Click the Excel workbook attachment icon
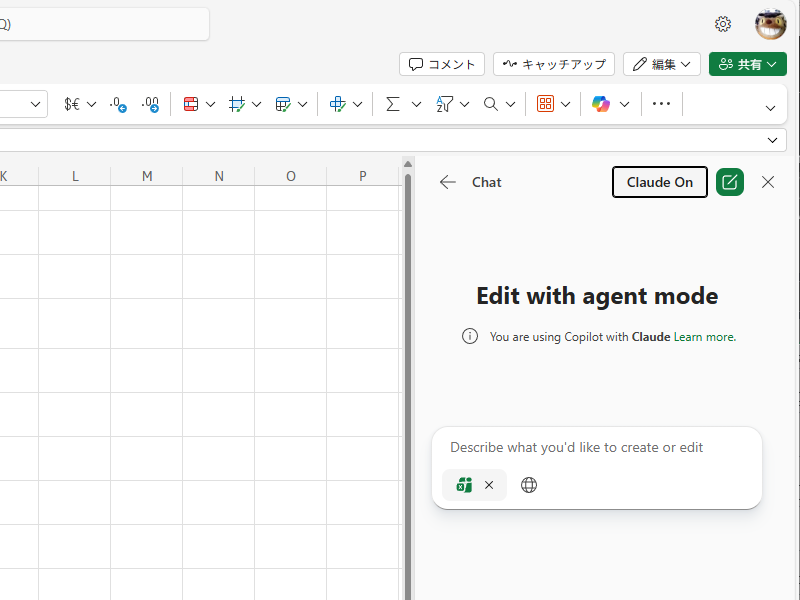This screenshot has width=800, height=600. pyautogui.click(x=464, y=485)
